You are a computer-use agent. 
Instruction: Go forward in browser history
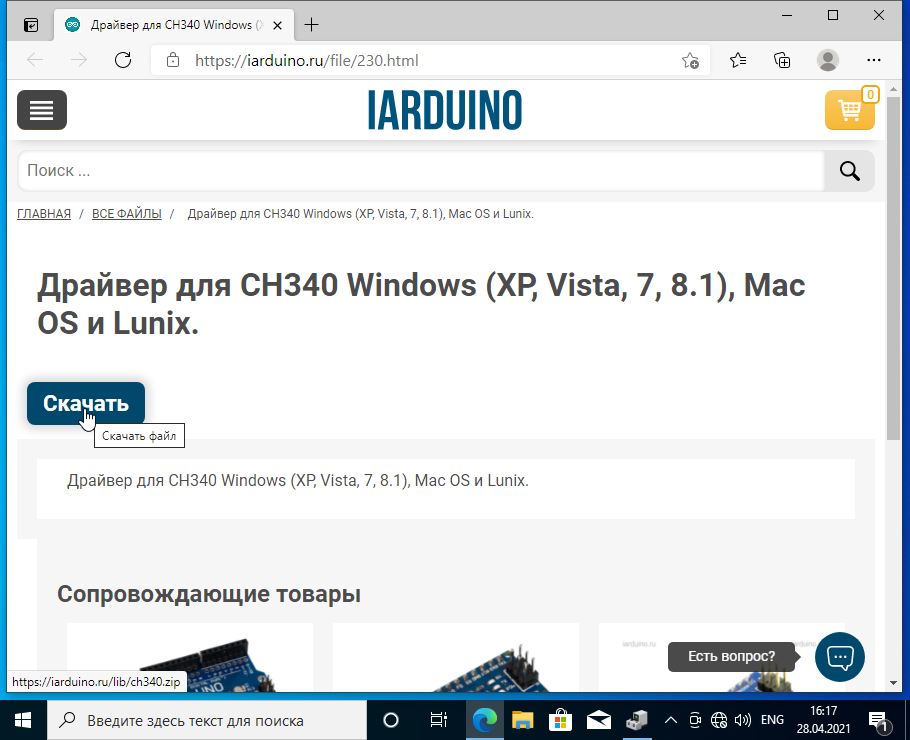[x=79, y=60]
